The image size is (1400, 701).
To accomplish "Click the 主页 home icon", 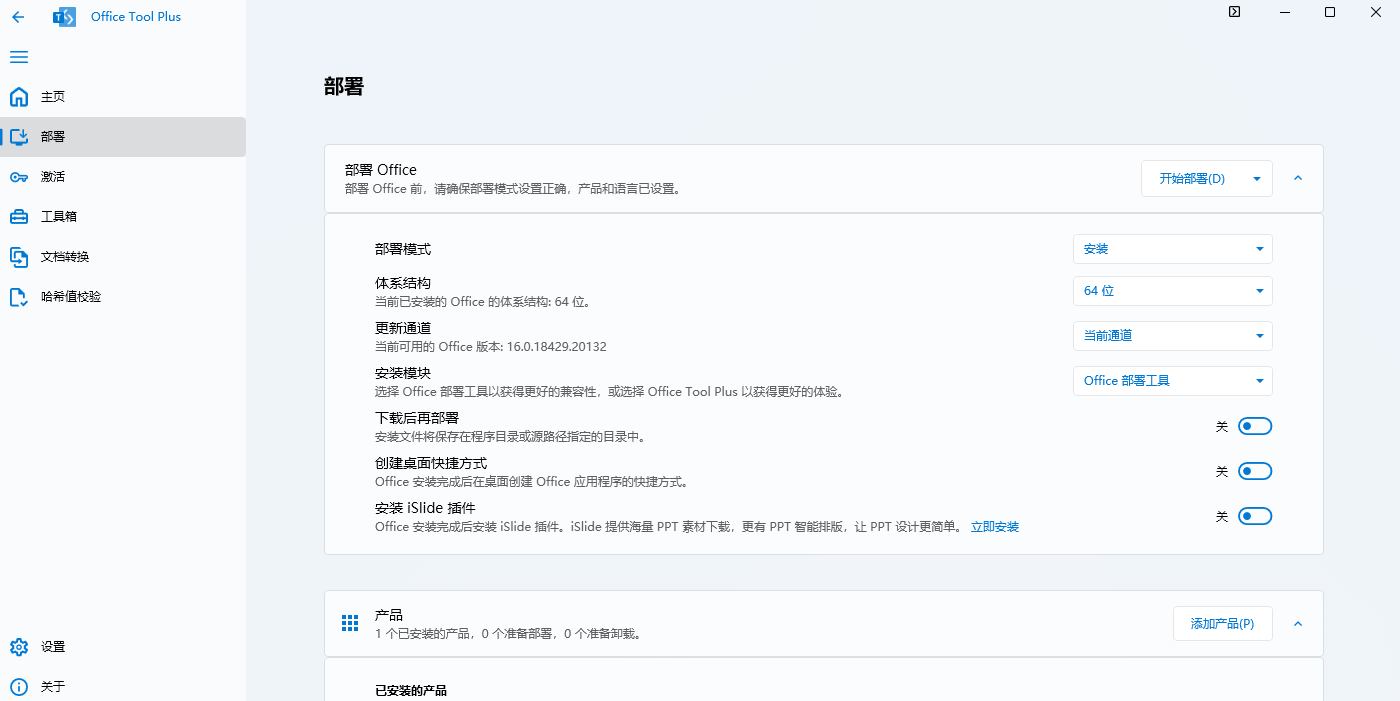I will coord(18,97).
